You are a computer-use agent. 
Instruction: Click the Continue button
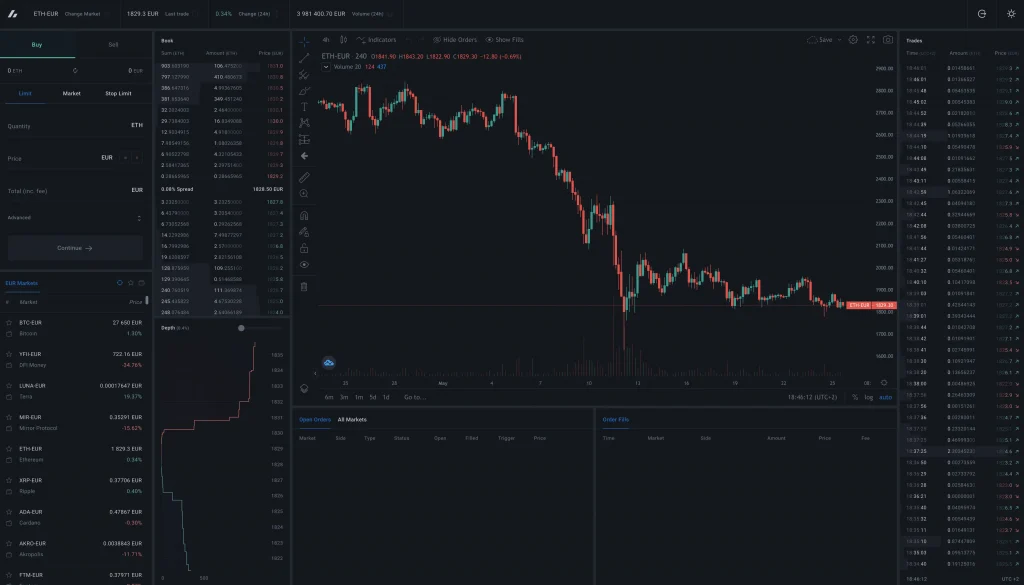pyautogui.click(x=75, y=248)
